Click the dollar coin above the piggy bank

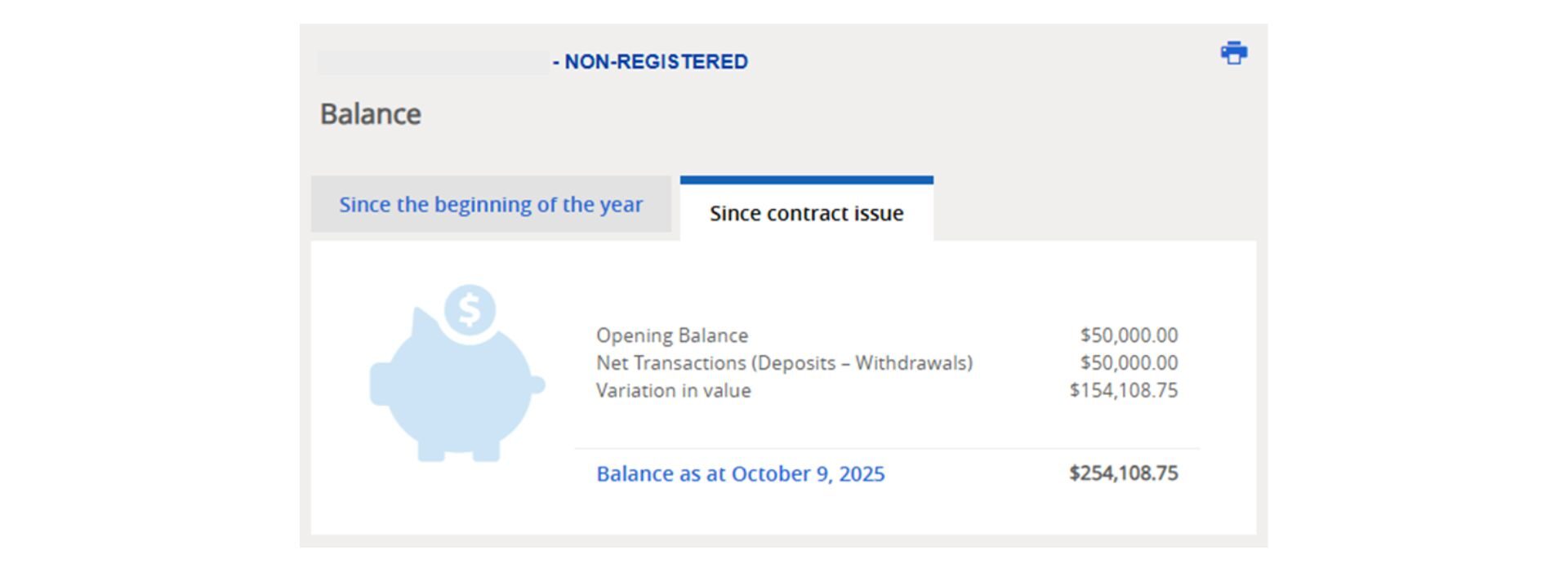(x=470, y=309)
